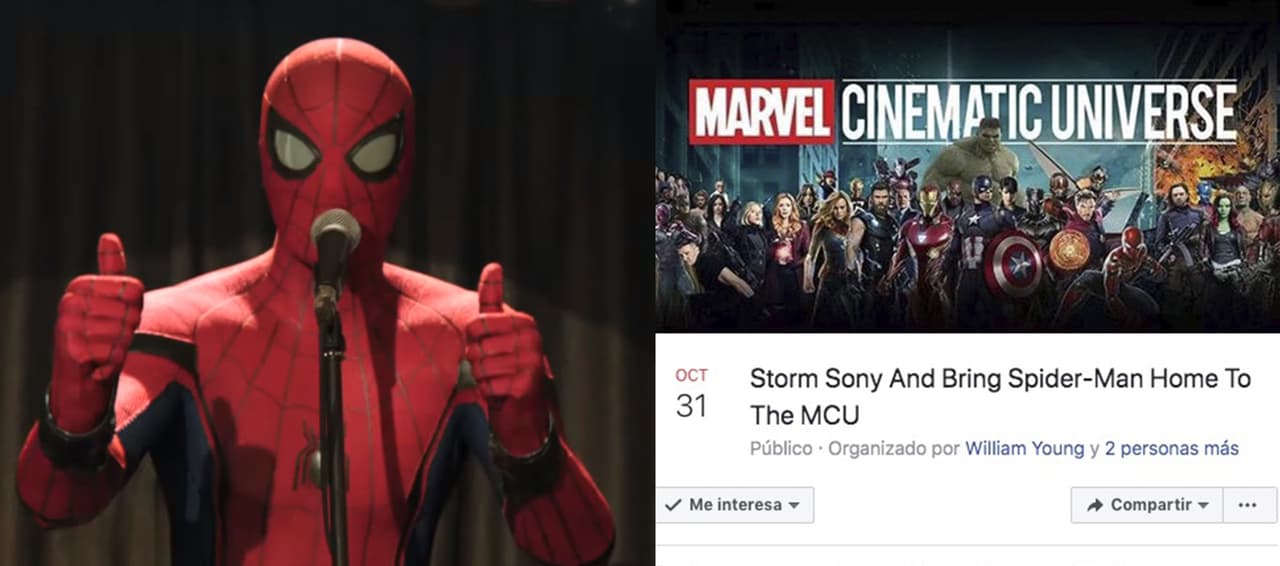
Task: Open the three-dots more options button
Action: coord(1247,505)
